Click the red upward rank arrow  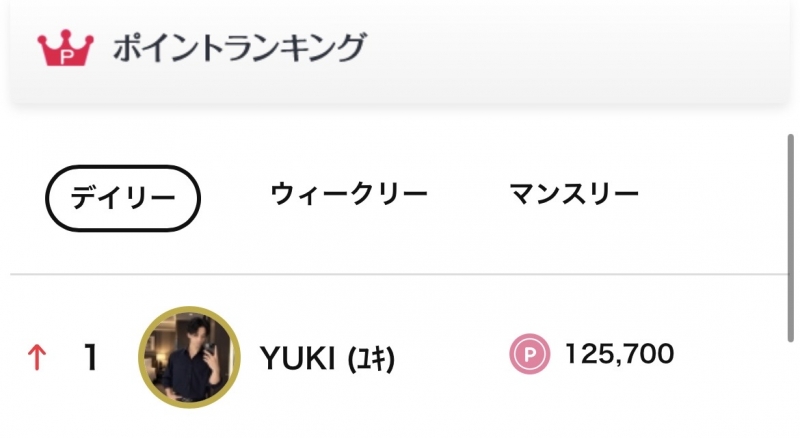coord(37,357)
